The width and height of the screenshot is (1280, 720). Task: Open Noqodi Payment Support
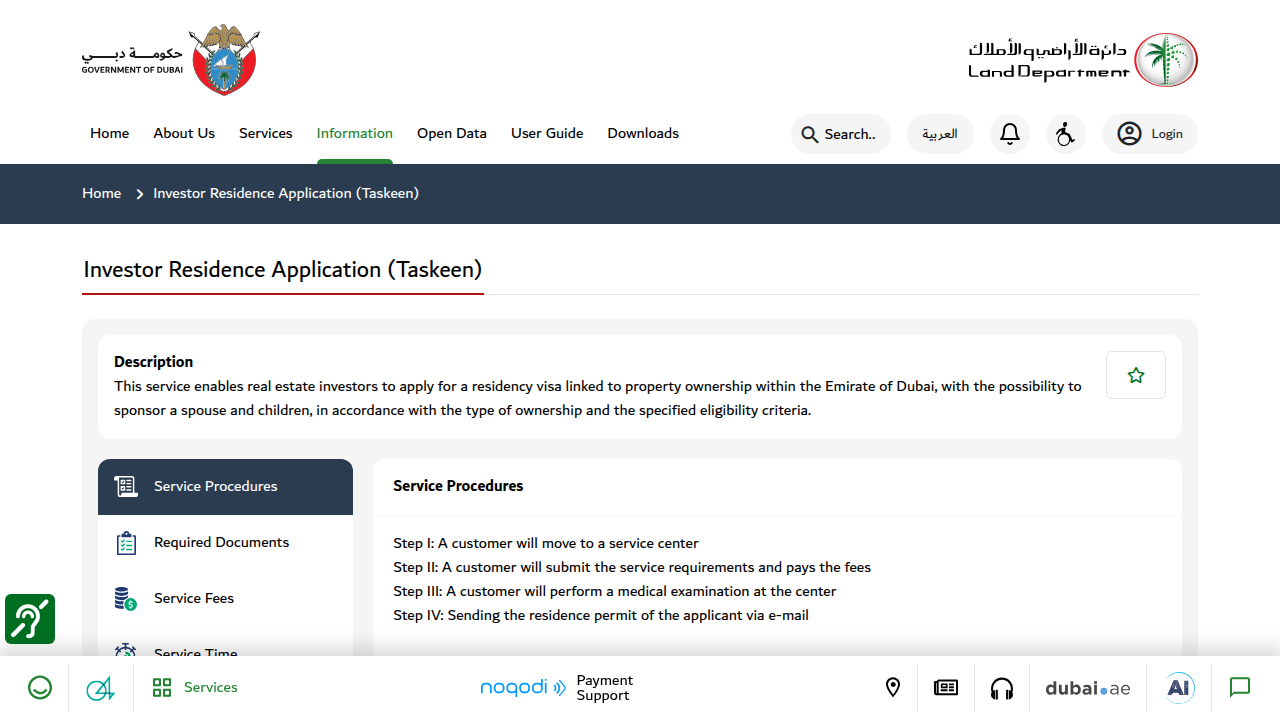click(557, 688)
